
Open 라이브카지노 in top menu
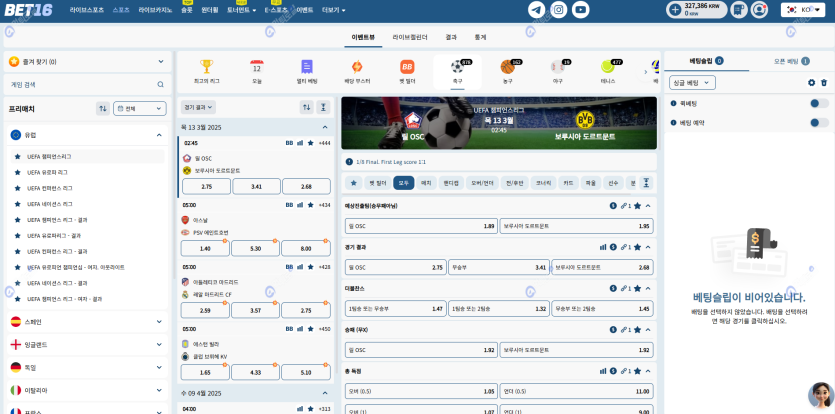click(x=155, y=10)
